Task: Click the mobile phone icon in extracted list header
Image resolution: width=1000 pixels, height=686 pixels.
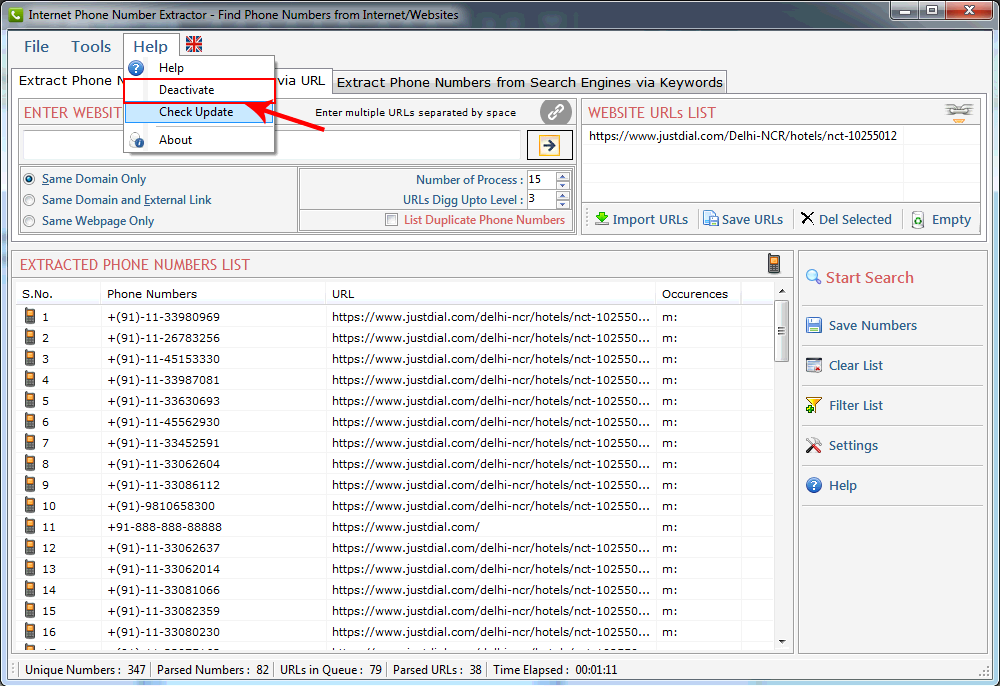Action: pyautogui.click(x=774, y=263)
